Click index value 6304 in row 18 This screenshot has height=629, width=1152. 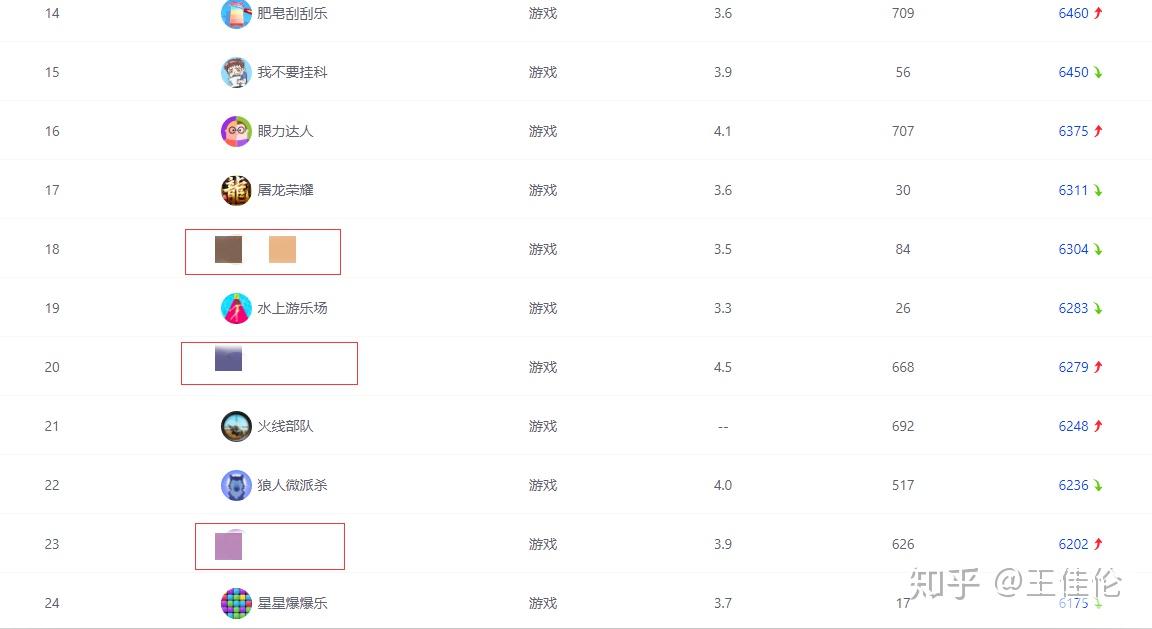pos(1073,249)
